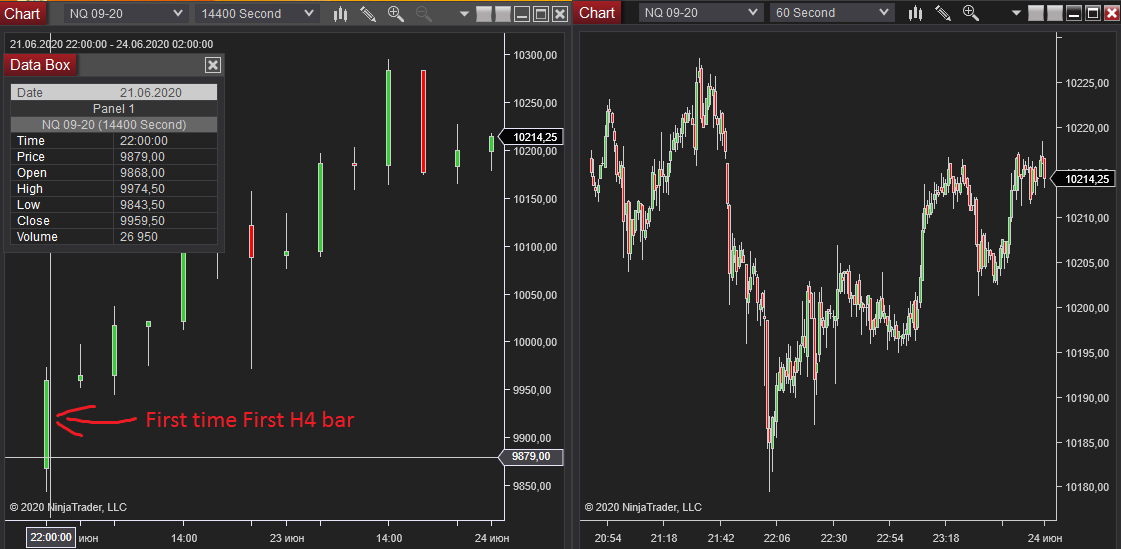The height and width of the screenshot is (549, 1121).
Task: Click the 10225,00 price axis label on right chart
Action: pyautogui.click(x=1087, y=84)
